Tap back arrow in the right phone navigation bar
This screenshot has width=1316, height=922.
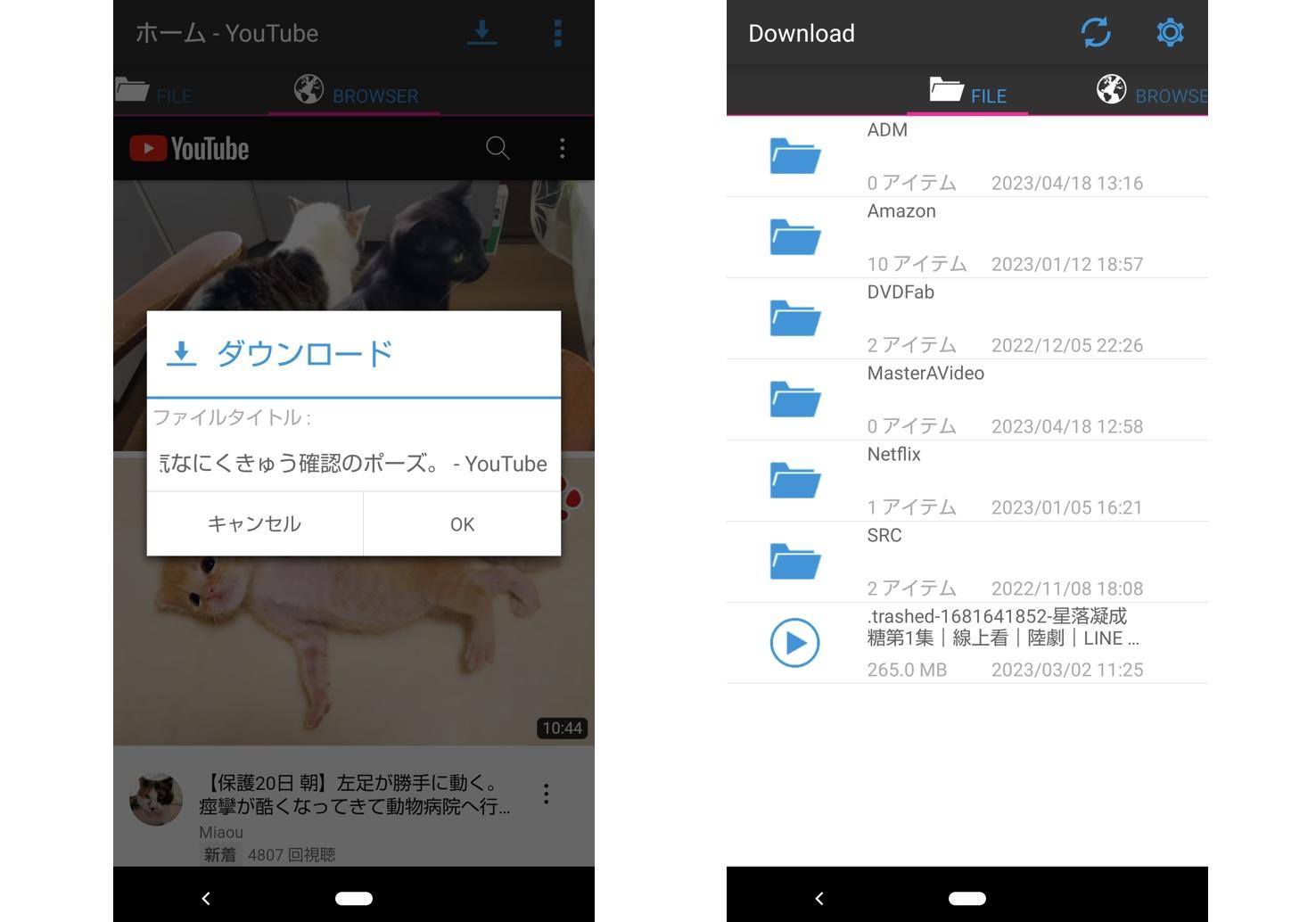[x=819, y=899]
